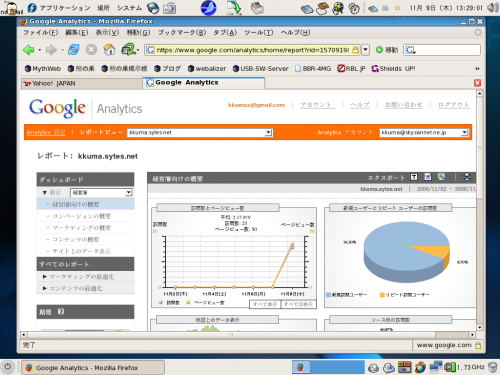The height and width of the screenshot is (375, 500).
Task: Show more bookmarks with the chevron
Action: pos(477,69)
